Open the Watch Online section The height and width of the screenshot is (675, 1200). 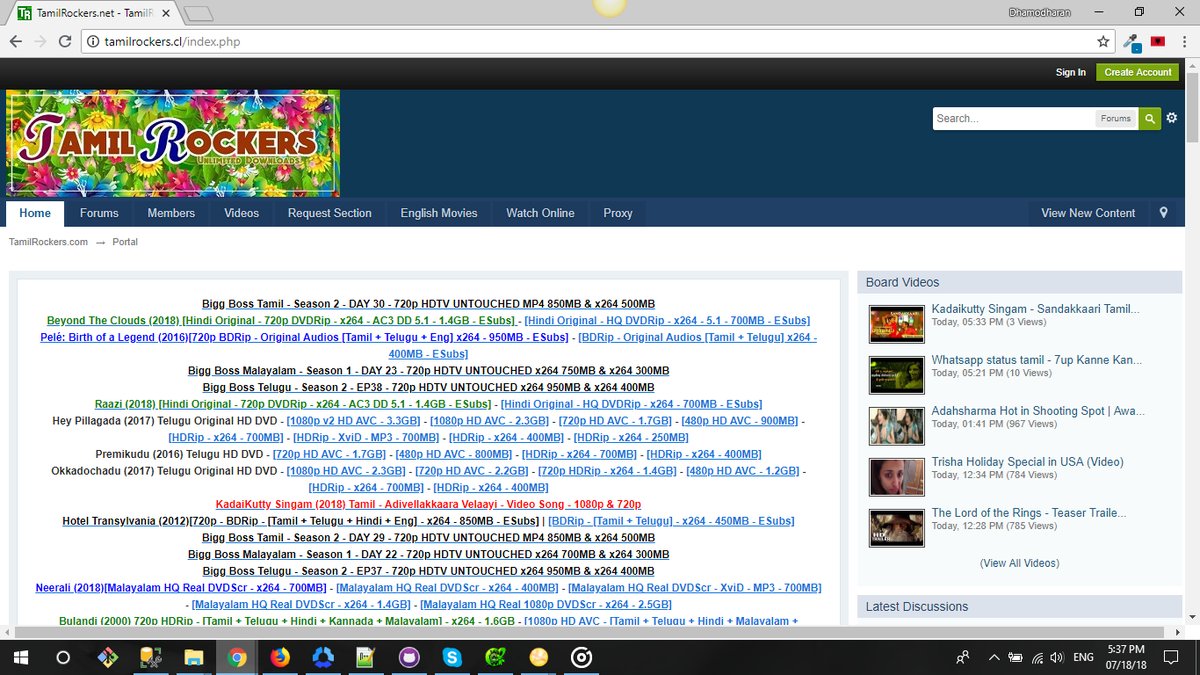click(540, 212)
